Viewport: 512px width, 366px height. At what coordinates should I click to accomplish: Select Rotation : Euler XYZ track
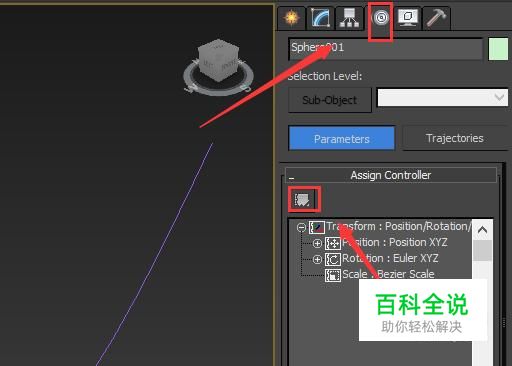tap(390, 258)
